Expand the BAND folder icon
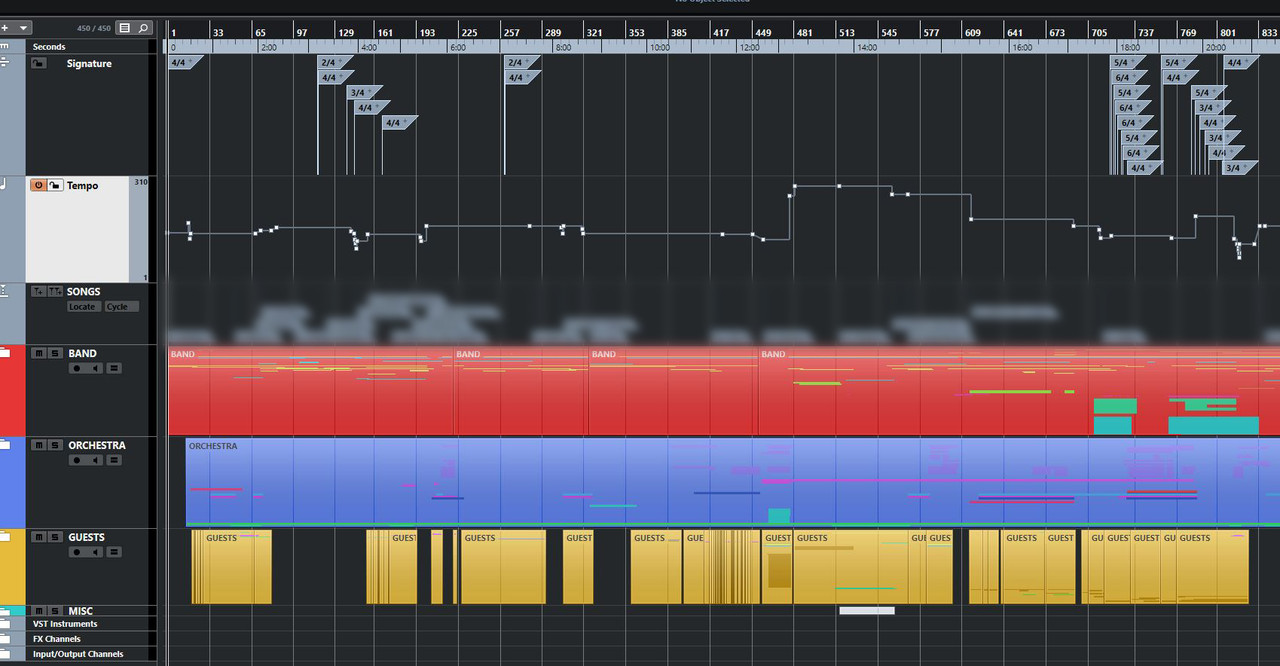Viewport: 1280px width, 666px height. [5, 352]
